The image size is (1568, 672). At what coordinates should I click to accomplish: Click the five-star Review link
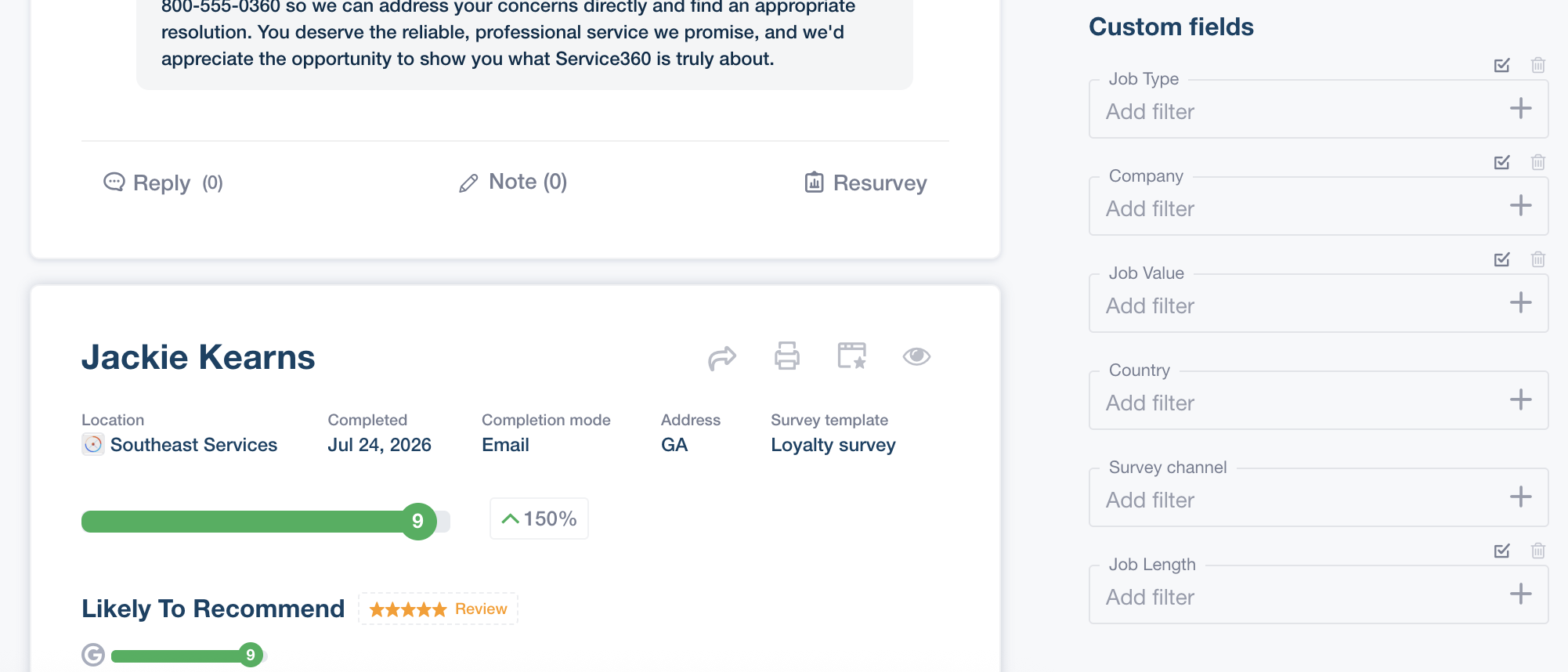point(438,609)
